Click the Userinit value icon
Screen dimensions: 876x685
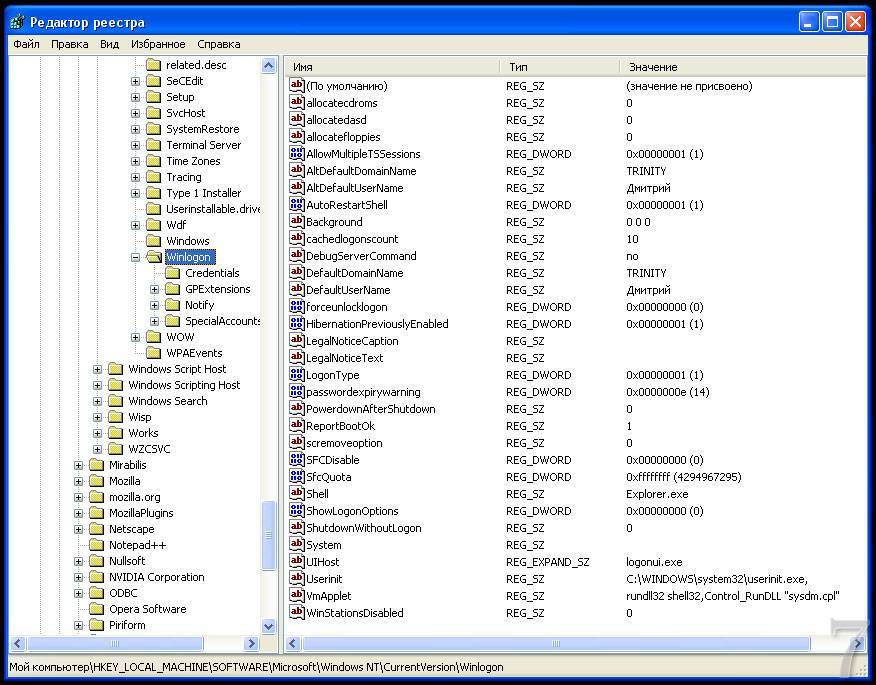point(296,579)
